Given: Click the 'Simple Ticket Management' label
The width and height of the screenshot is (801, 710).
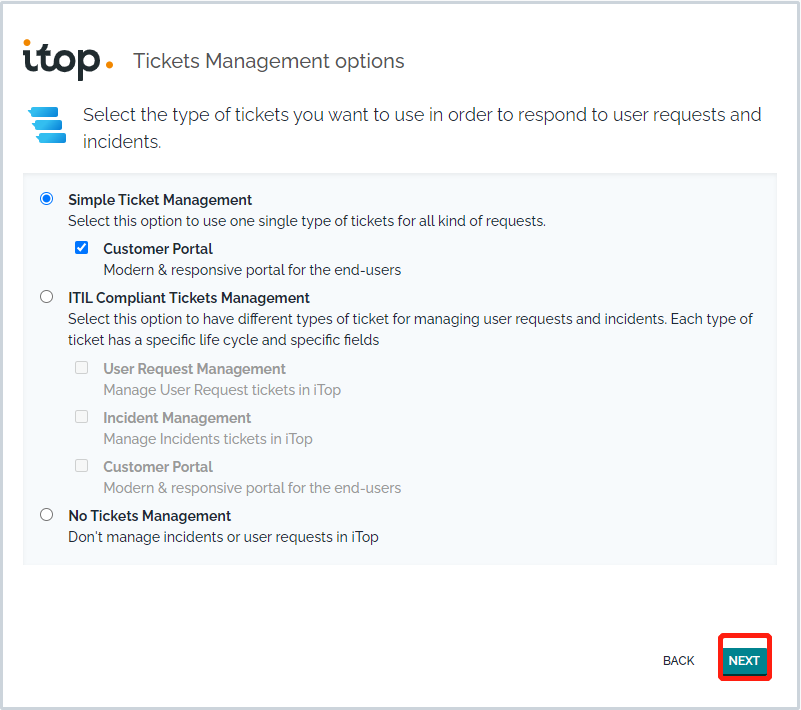Looking at the screenshot, I should pyautogui.click(x=160, y=200).
